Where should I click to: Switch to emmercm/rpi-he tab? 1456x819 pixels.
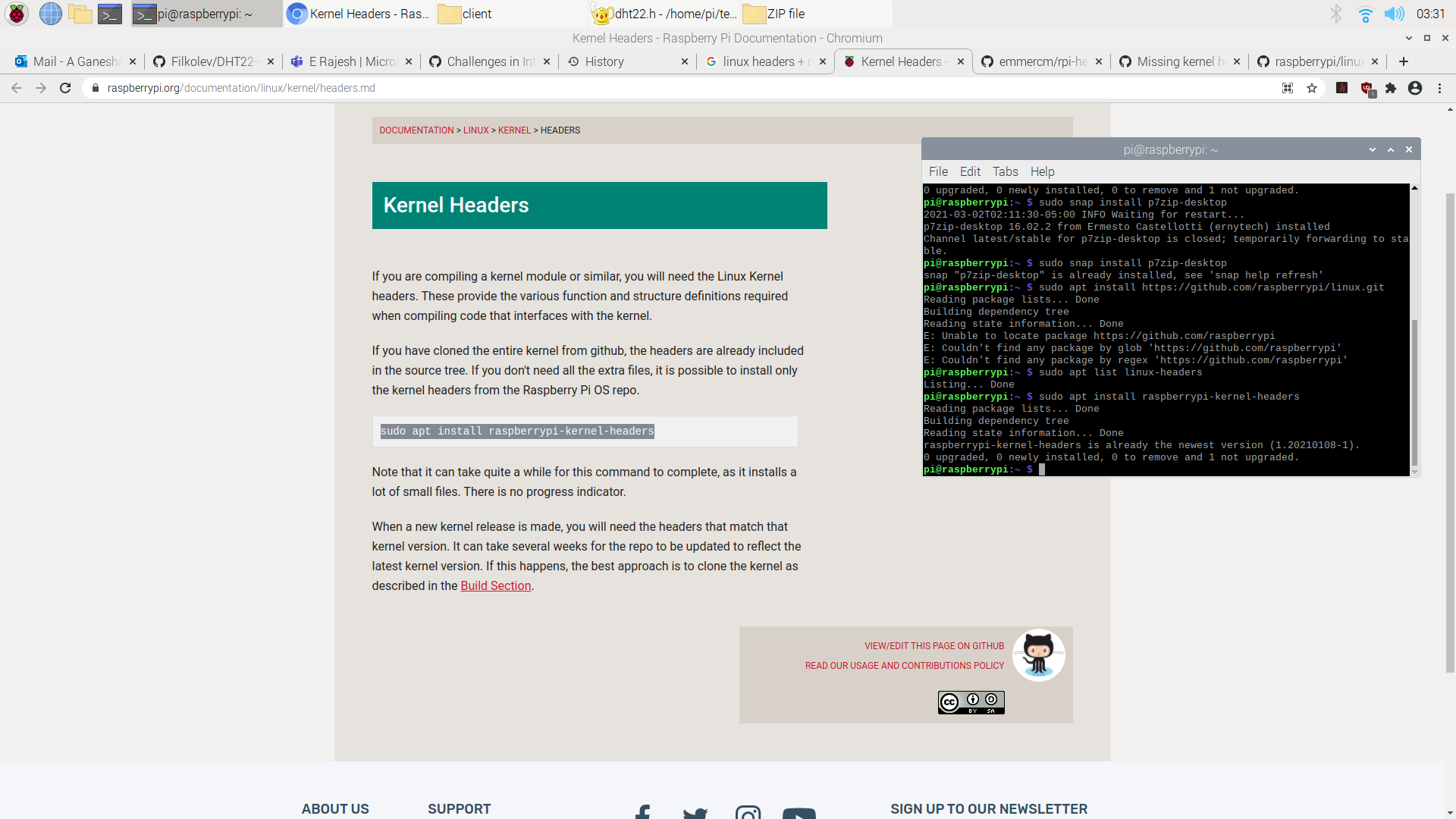pos(1040,61)
